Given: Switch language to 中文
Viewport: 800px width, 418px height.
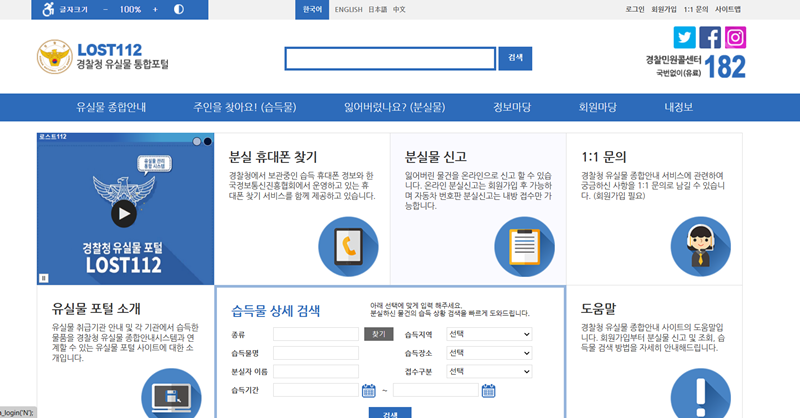Looking at the screenshot, I should pos(399,10).
